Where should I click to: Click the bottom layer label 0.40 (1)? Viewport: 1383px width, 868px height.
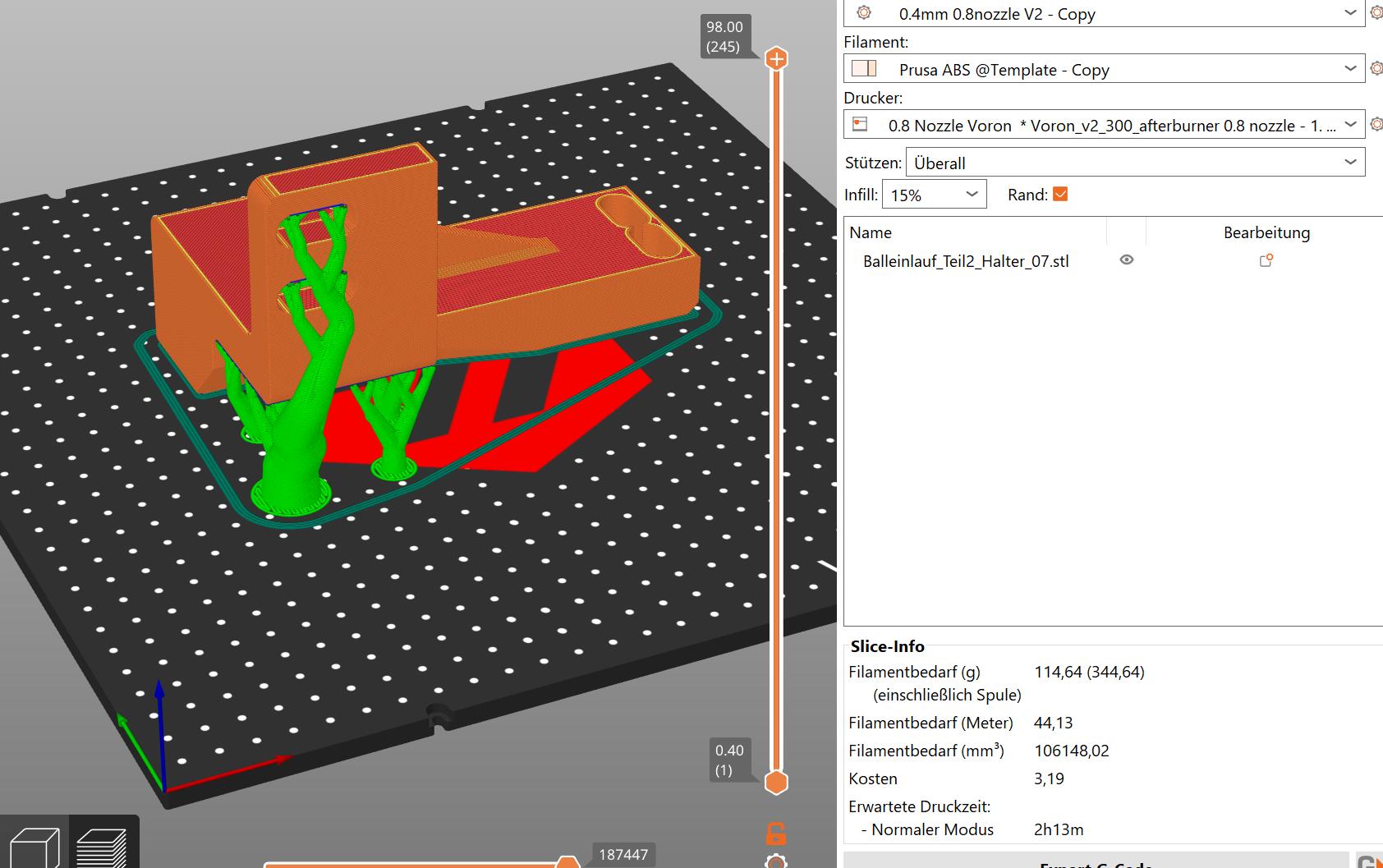pos(729,760)
